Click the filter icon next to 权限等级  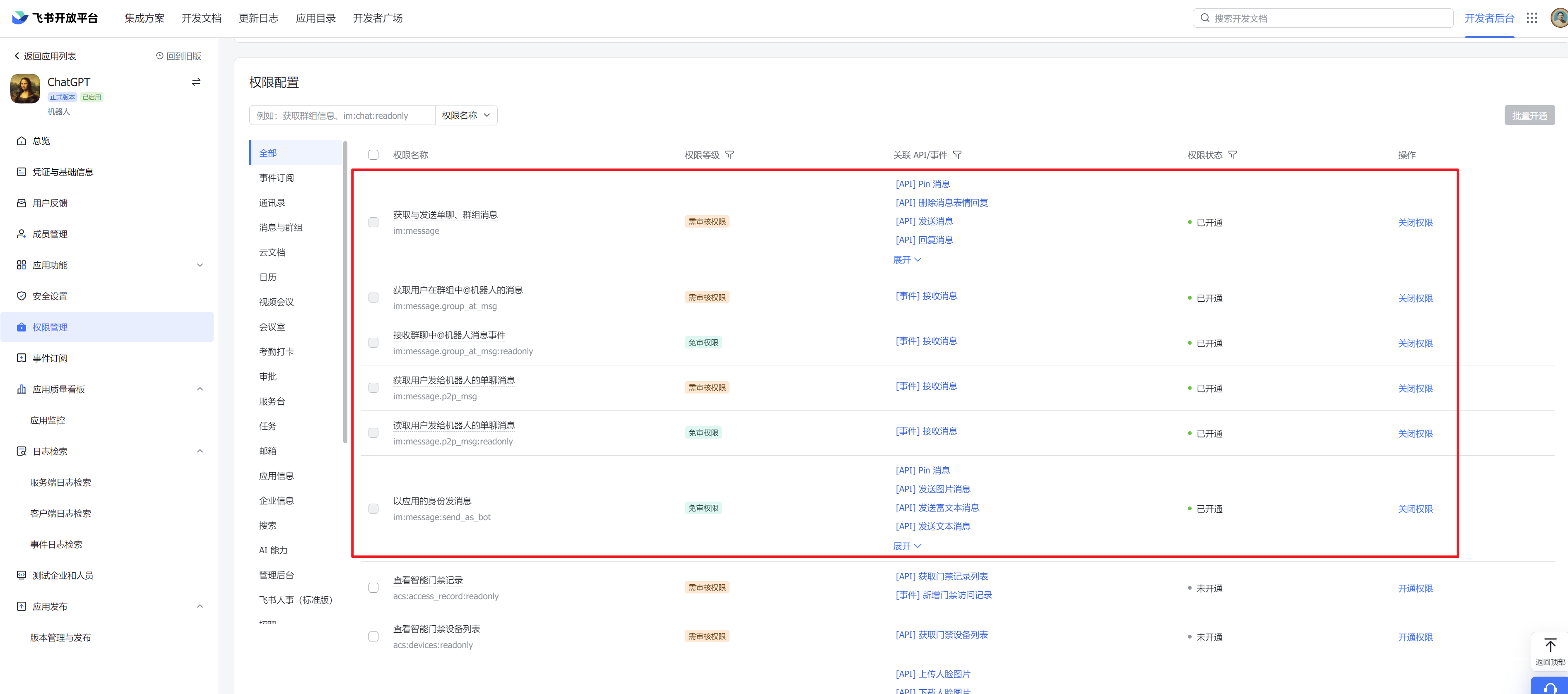tap(730, 155)
